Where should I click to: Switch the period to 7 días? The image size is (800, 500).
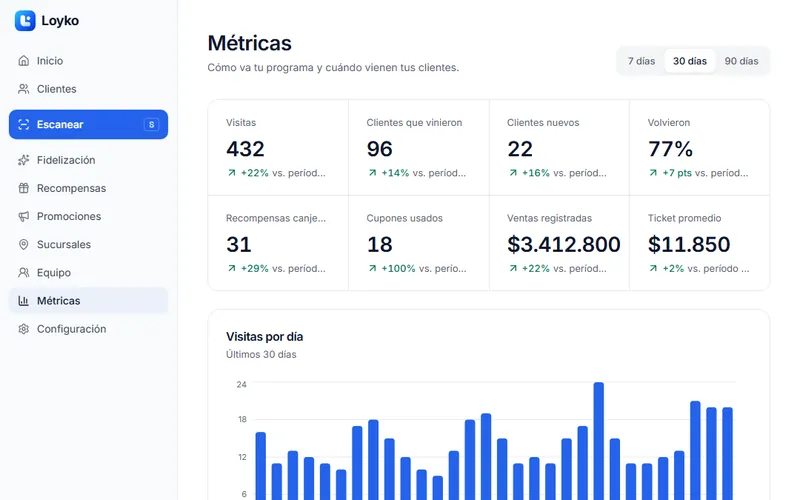coord(641,61)
